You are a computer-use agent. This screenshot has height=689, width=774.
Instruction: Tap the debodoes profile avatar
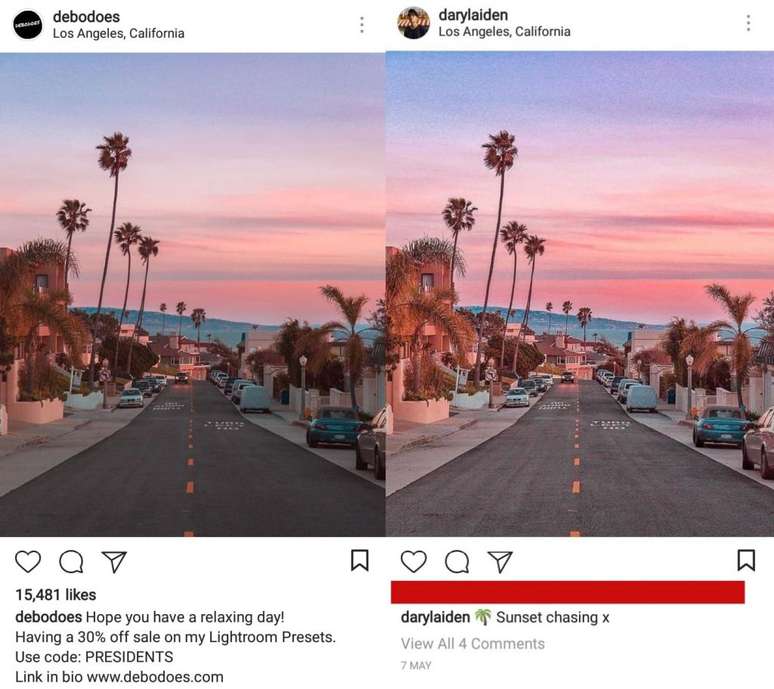click(27, 24)
